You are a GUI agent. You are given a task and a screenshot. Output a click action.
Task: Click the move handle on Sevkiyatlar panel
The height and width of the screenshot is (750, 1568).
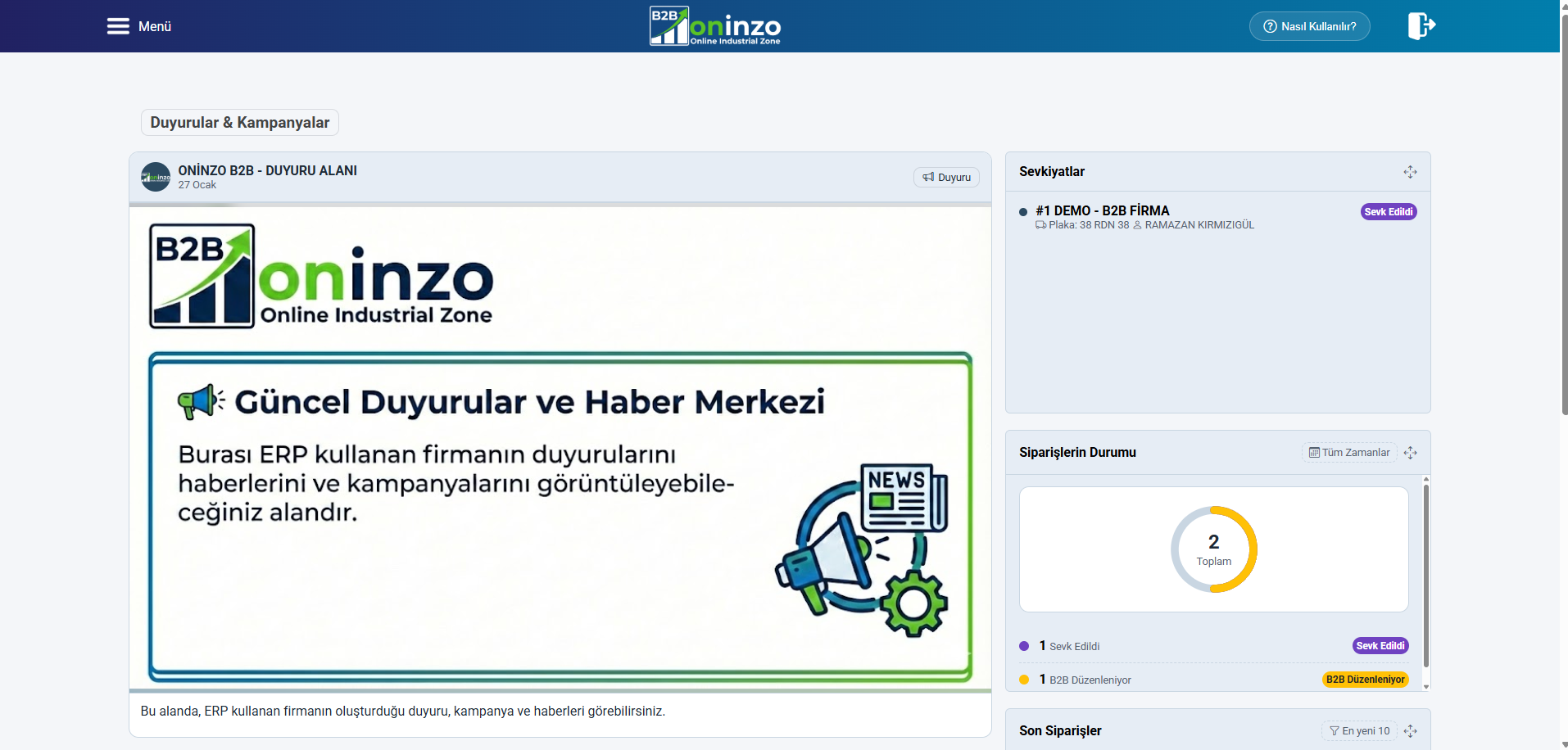tap(1410, 172)
